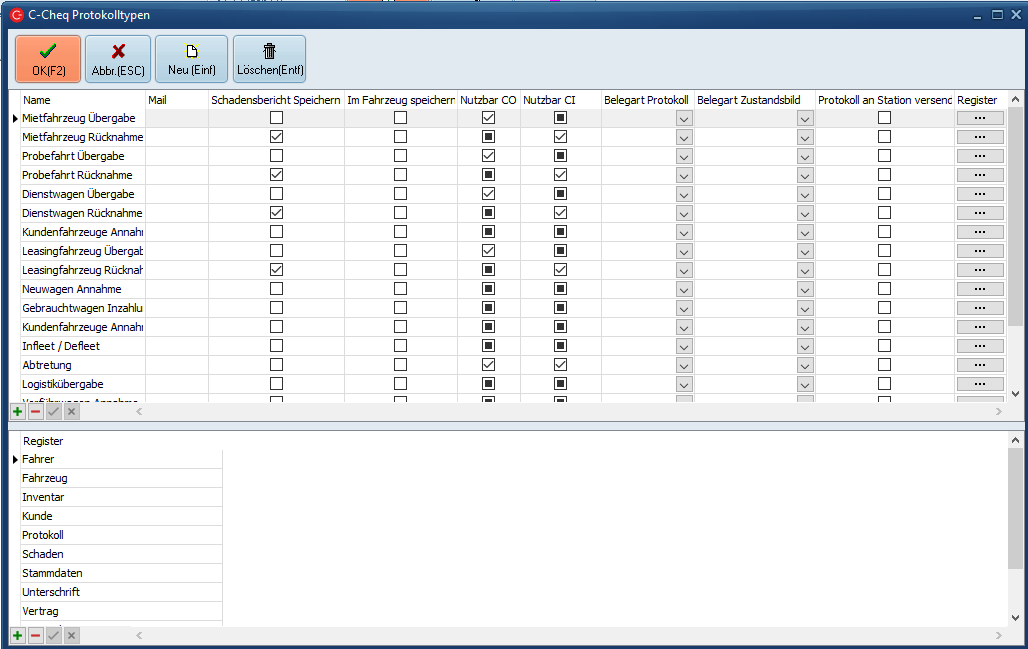
Task: Select the Unterschrift entry in Register list
Action: tap(51, 592)
